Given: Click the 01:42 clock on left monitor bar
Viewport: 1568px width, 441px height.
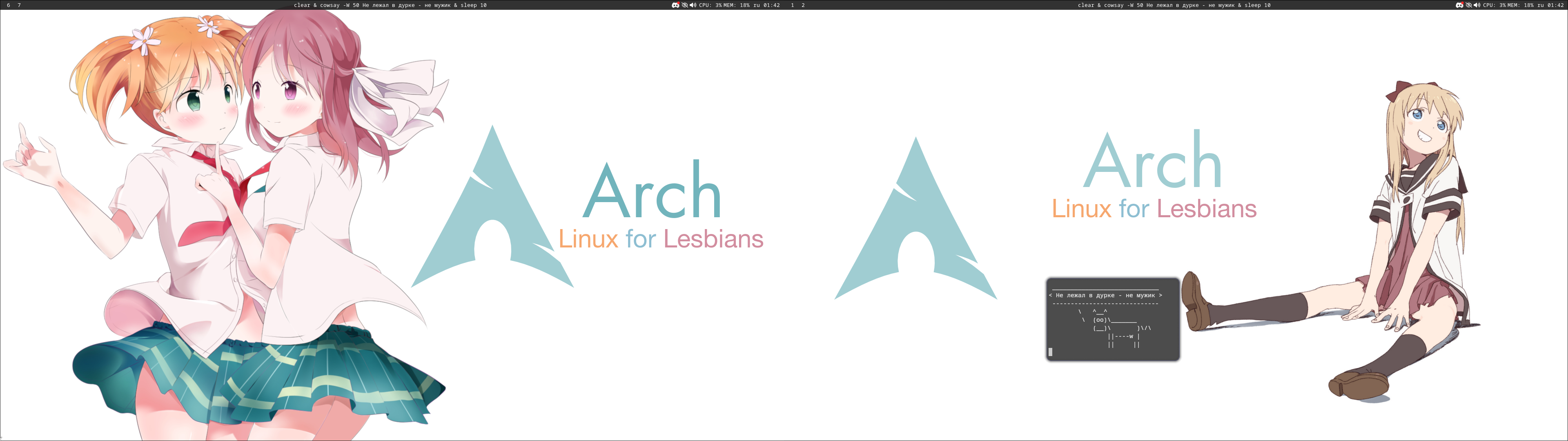Looking at the screenshot, I should coord(771,5).
